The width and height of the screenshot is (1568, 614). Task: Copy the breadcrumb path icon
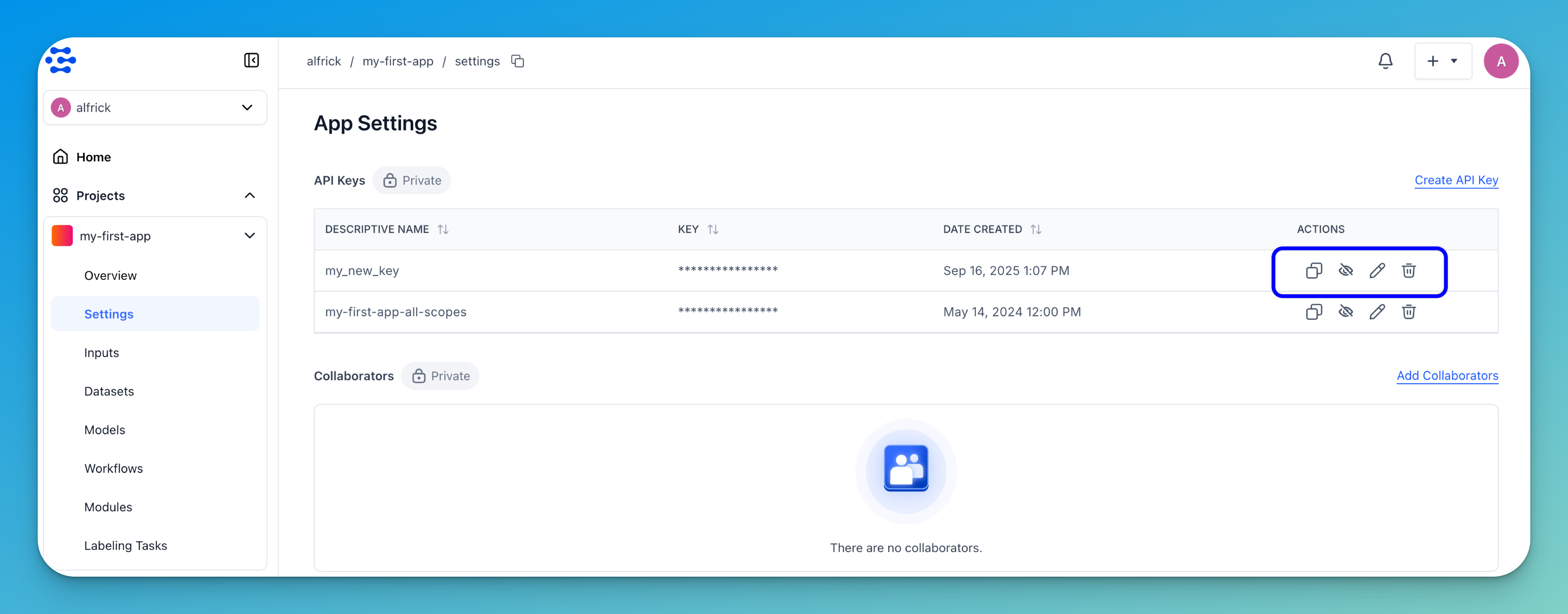pos(517,61)
